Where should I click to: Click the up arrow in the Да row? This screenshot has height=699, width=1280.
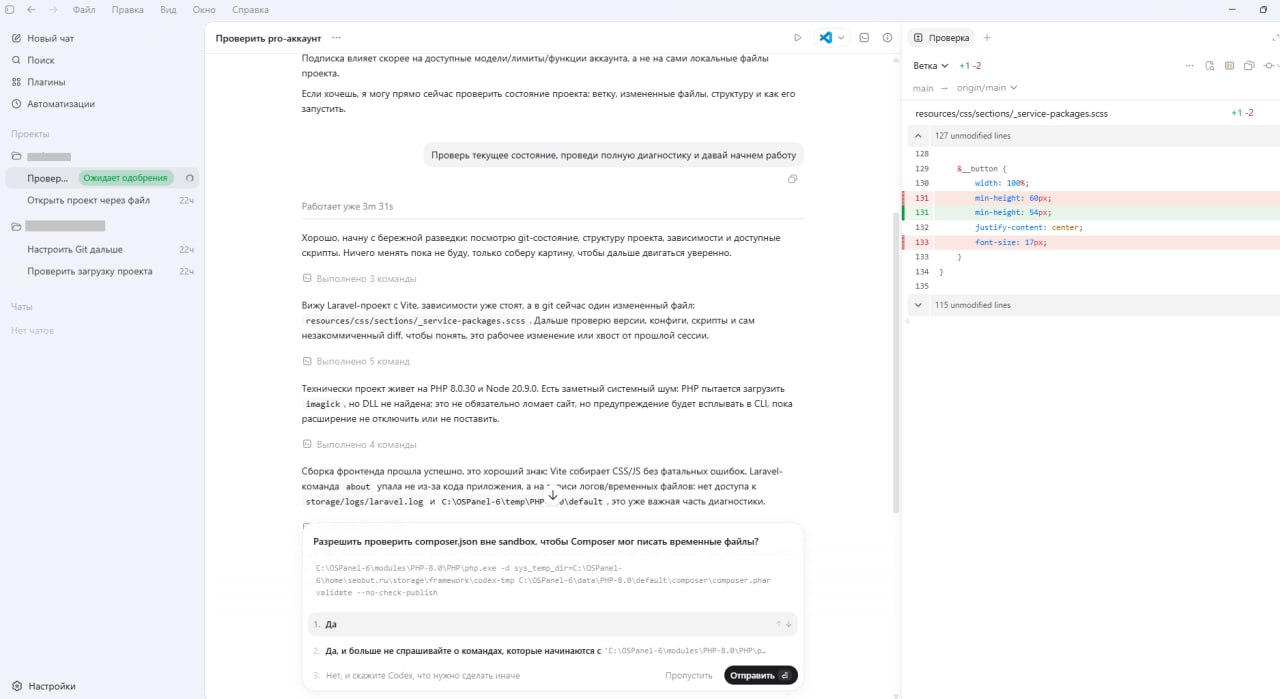point(778,624)
